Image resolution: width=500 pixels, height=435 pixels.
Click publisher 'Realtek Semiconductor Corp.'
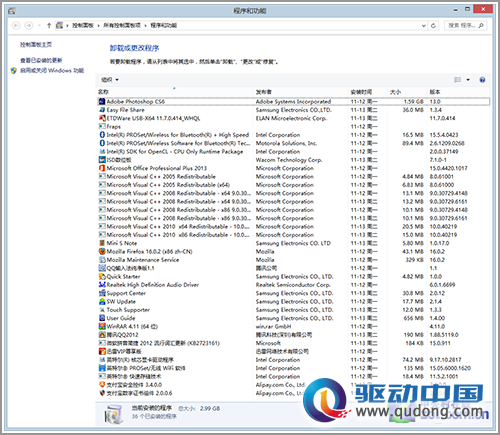[x=293, y=285]
